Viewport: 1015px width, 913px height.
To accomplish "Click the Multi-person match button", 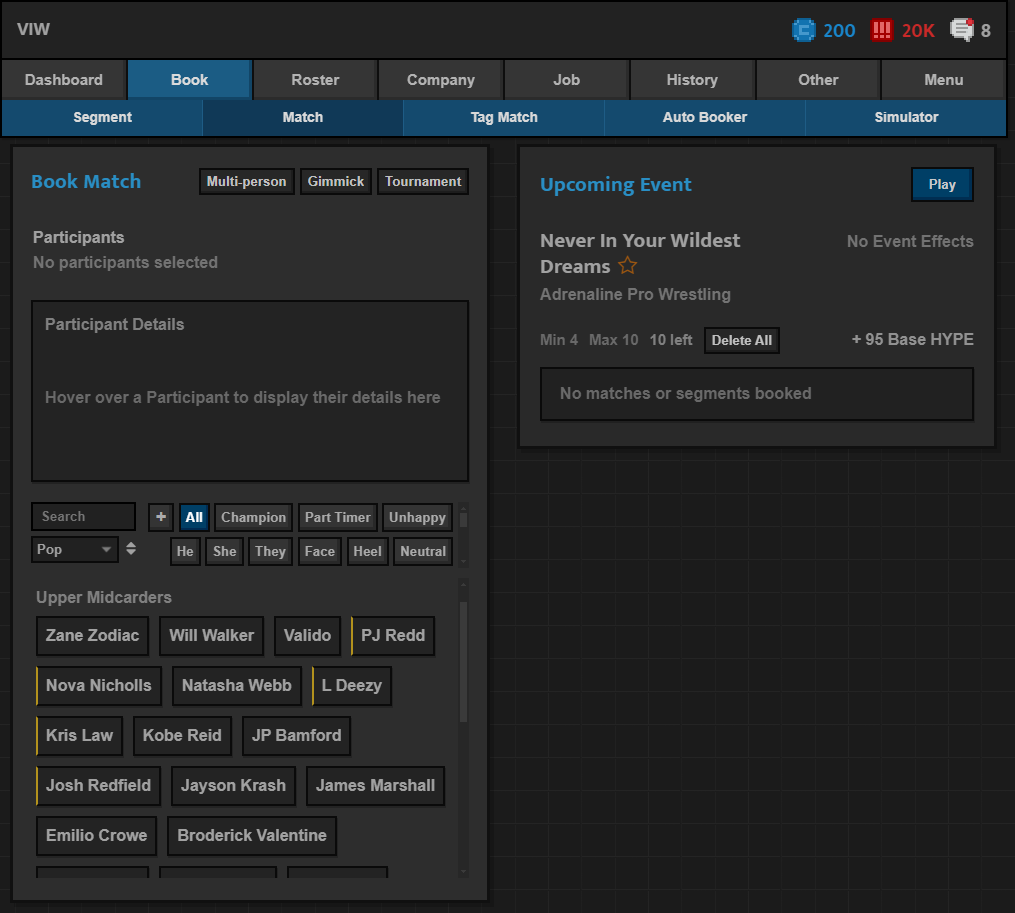I will tap(247, 181).
